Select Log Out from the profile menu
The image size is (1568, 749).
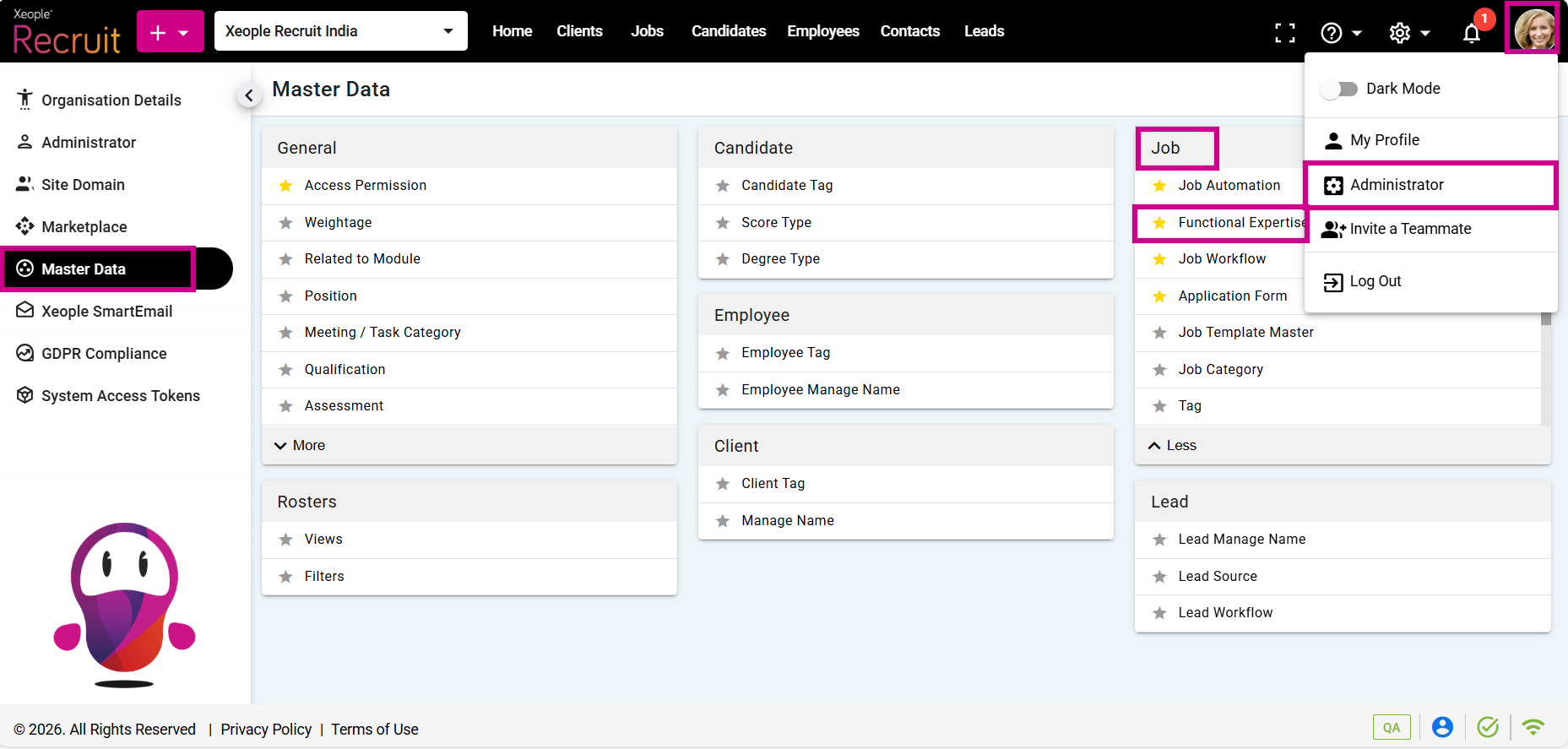[x=1375, y=281]
